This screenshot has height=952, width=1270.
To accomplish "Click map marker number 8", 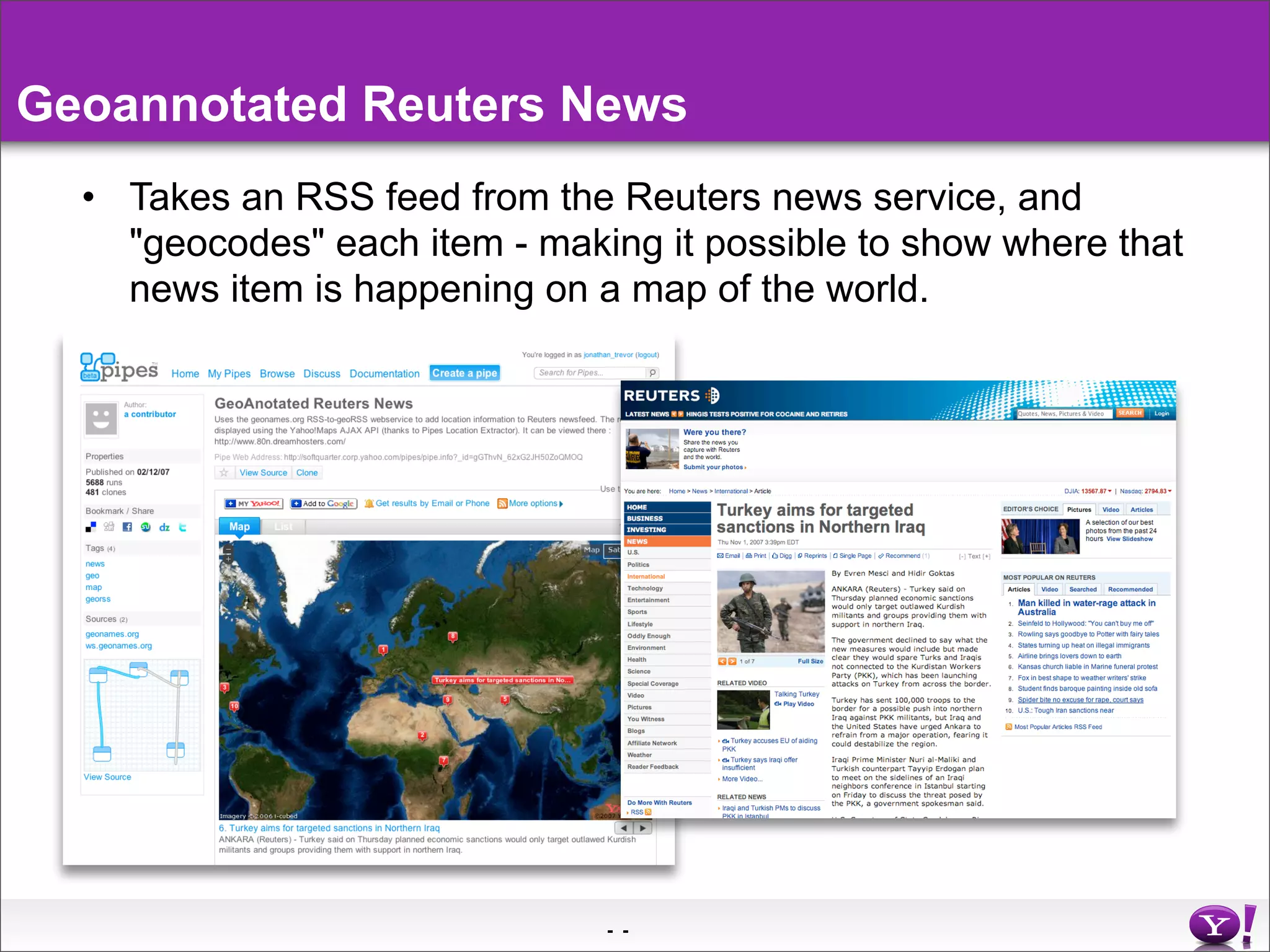I will [x=453, y=636].
